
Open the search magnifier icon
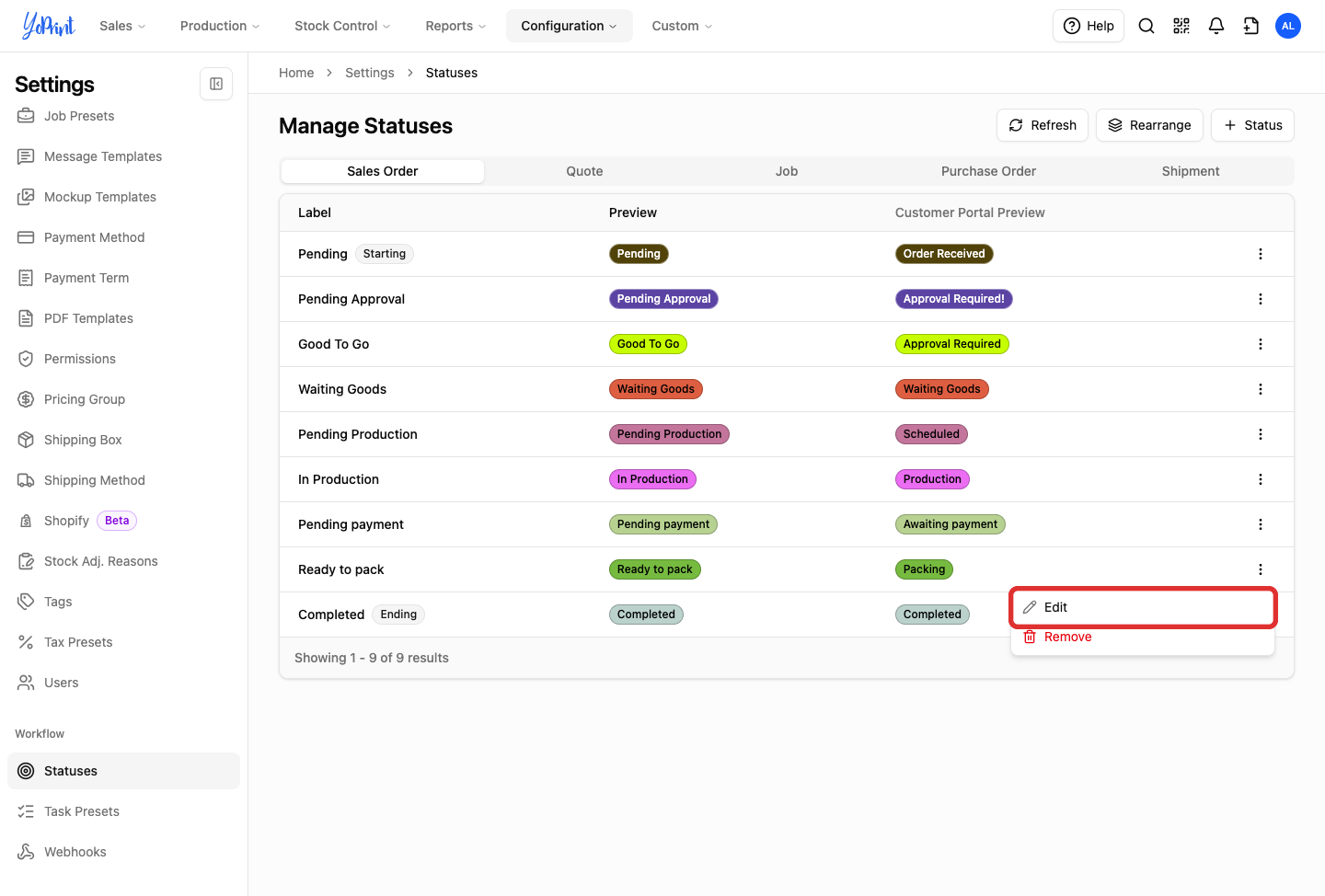(x=1146, y=26)
